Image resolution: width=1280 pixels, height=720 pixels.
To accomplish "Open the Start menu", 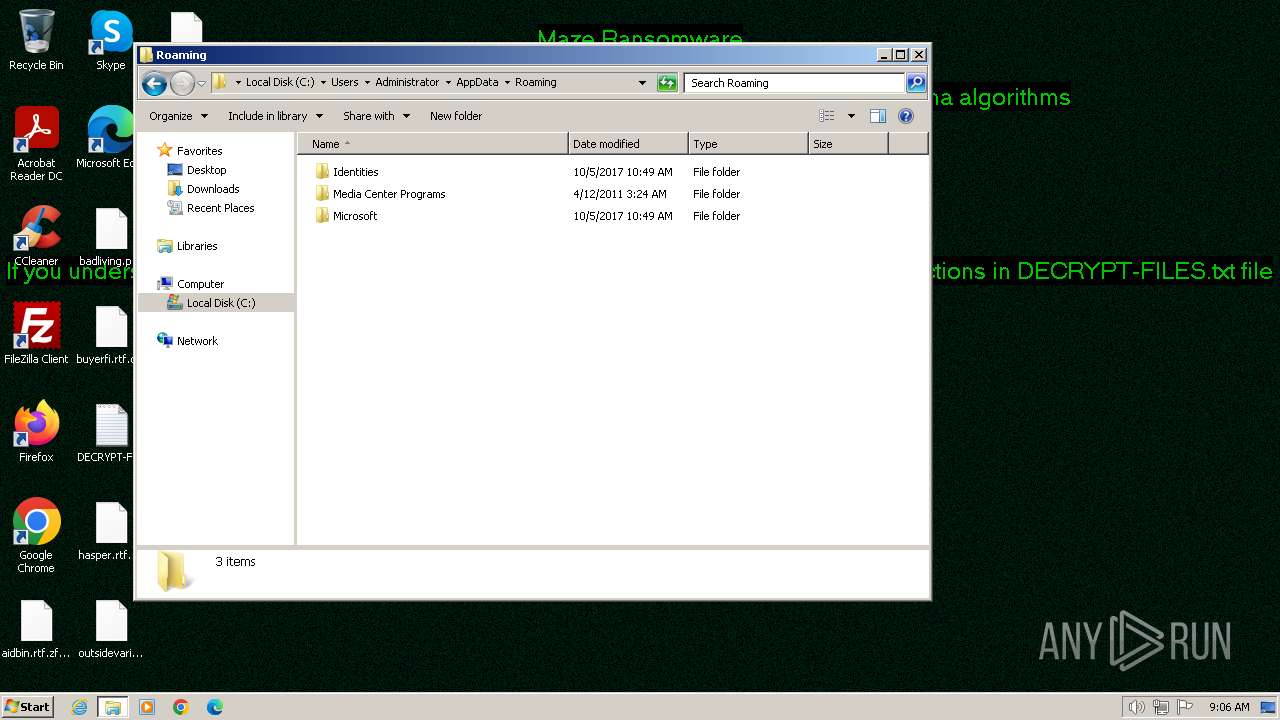I will (x=28, y=706).
